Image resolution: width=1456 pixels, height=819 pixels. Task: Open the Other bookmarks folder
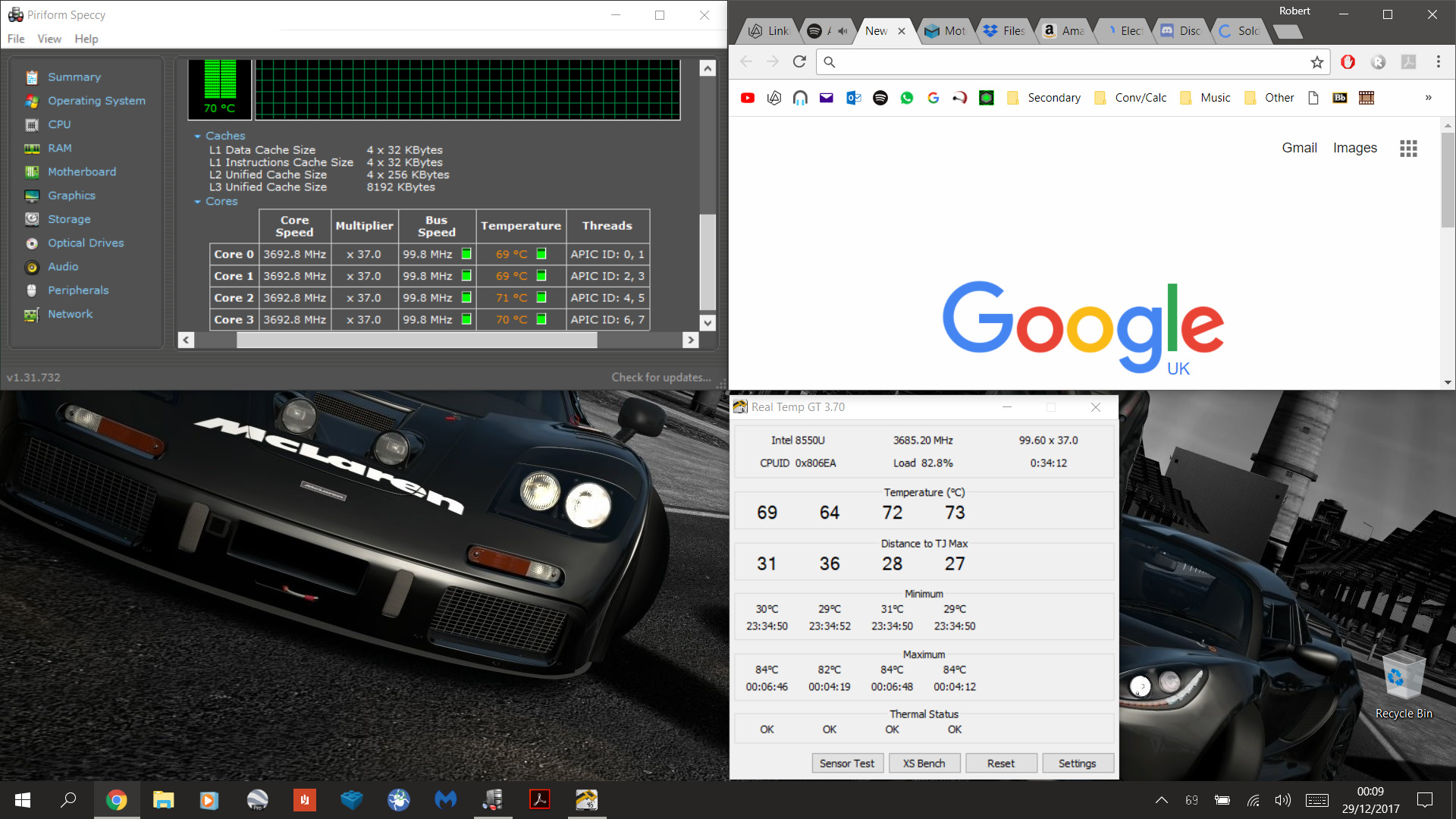point(1270,98)
